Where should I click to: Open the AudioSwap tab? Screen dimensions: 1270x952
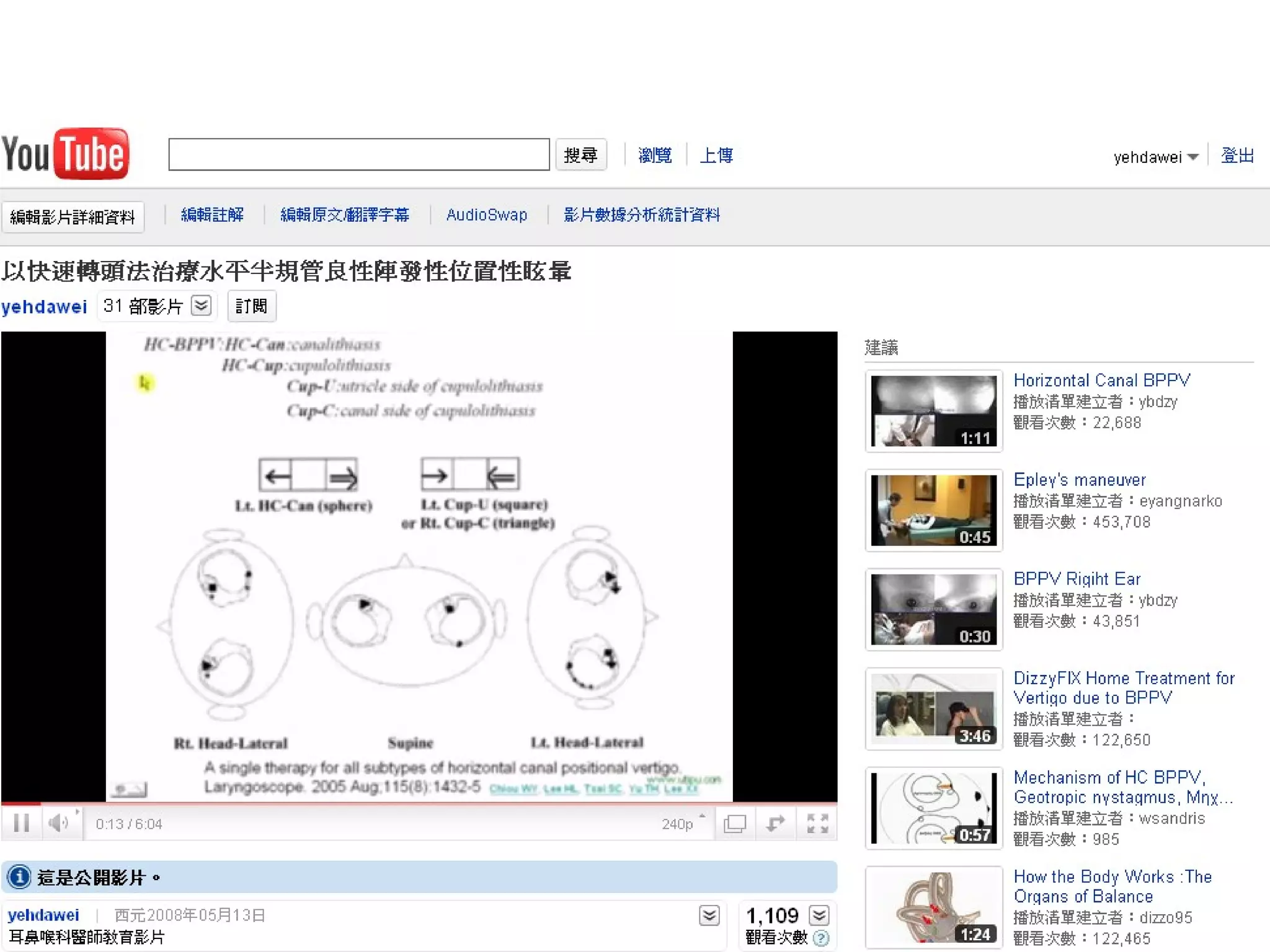pyautogui.click(x=487, y=215)
